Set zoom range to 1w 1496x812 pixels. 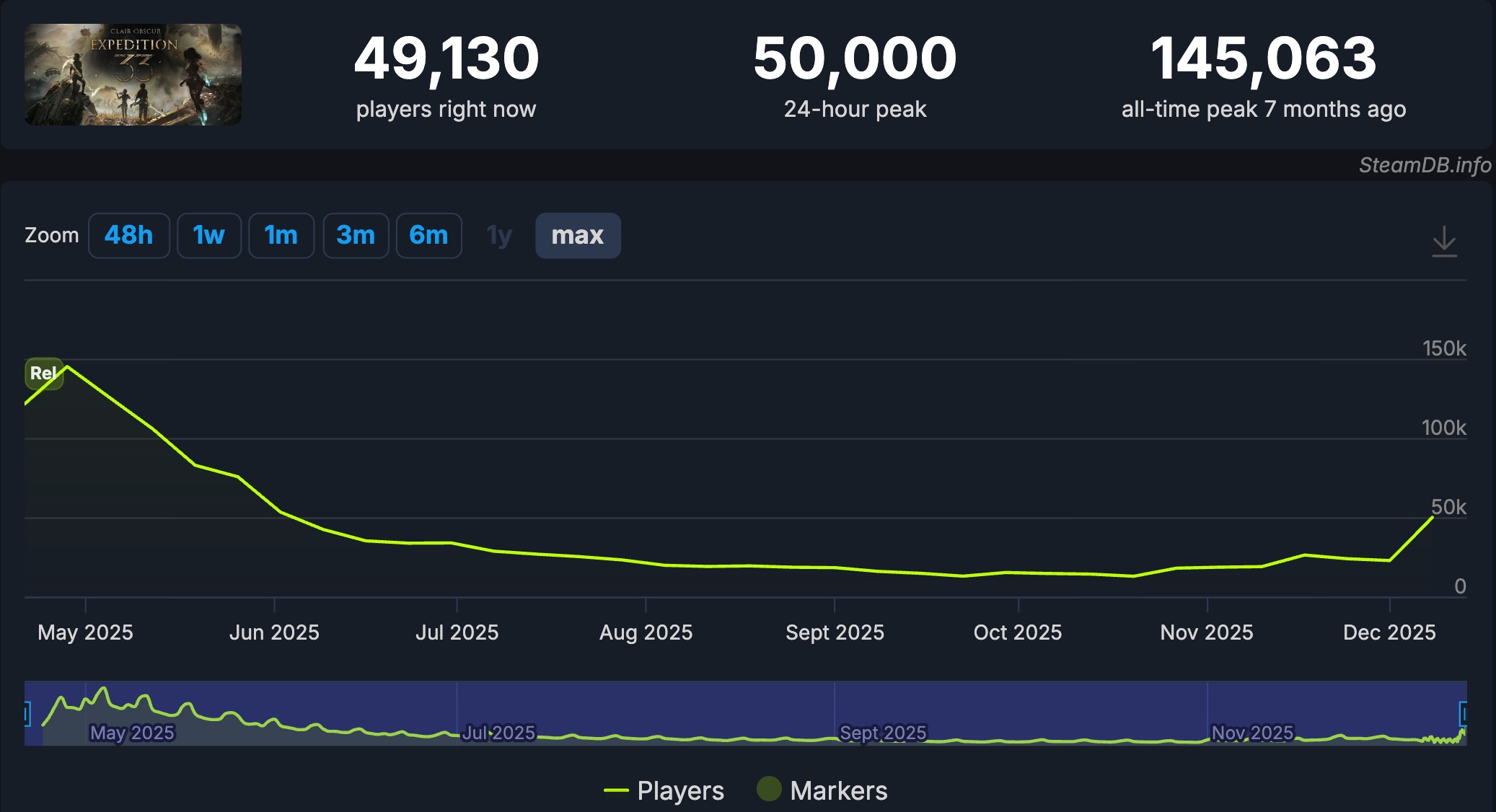[208, 235]
